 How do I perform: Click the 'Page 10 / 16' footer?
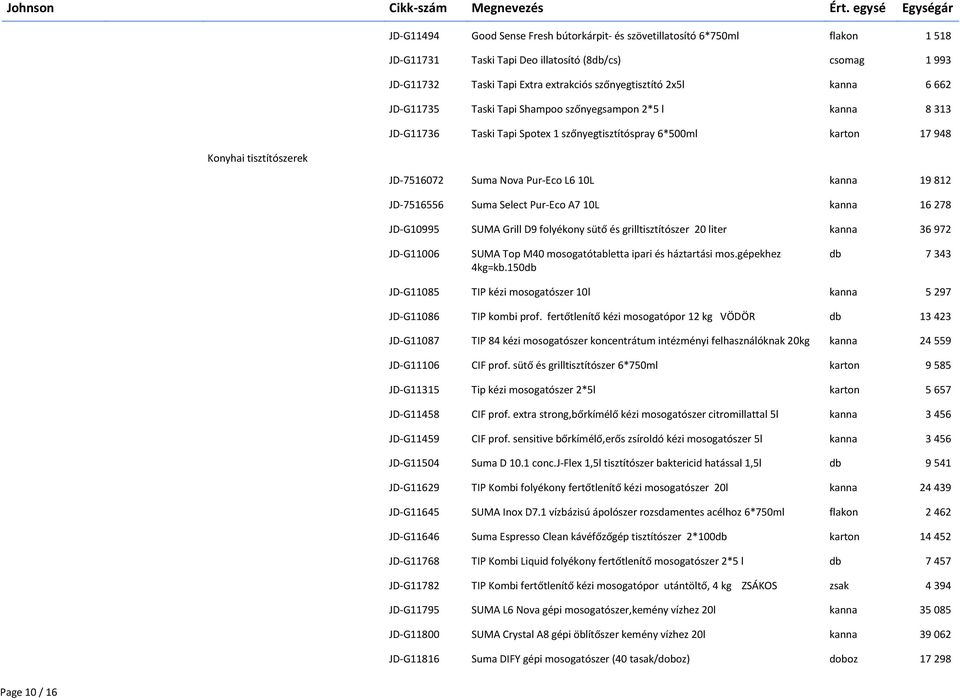29,692
